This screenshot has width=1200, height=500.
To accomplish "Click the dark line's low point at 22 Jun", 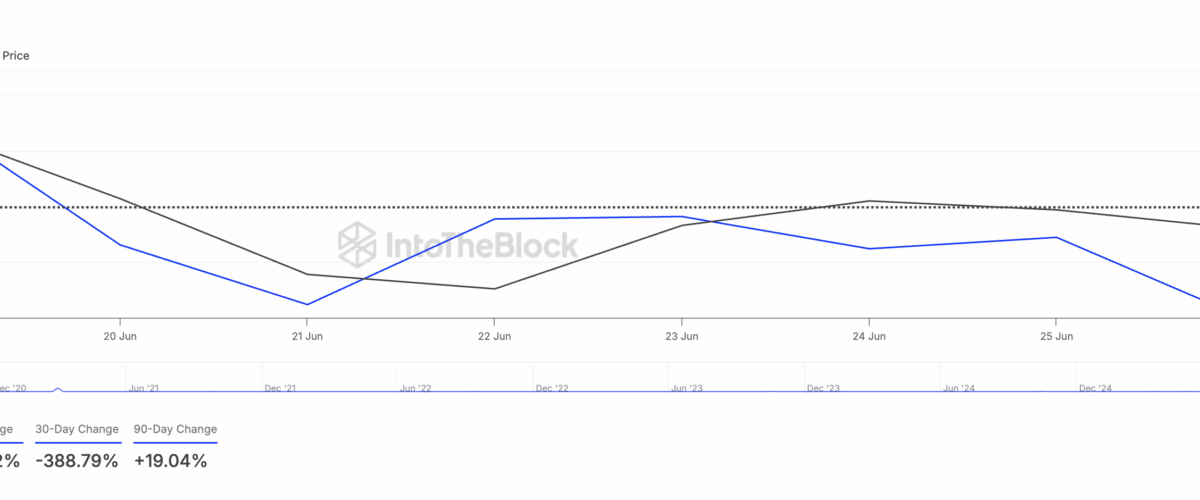I will pyautogui.click(x=494, y=289).
